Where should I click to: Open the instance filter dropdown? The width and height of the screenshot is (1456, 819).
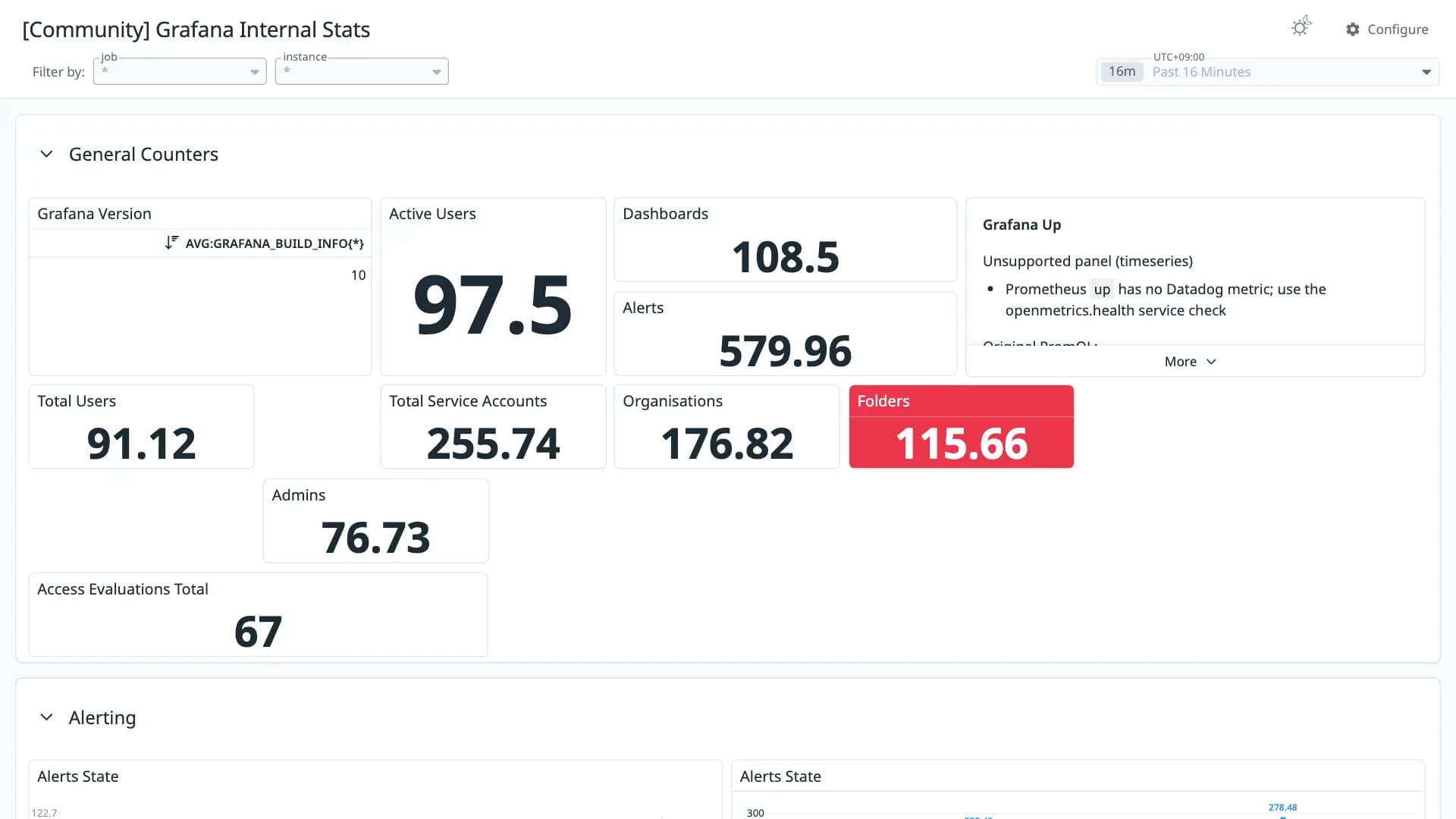click(362, 71)
